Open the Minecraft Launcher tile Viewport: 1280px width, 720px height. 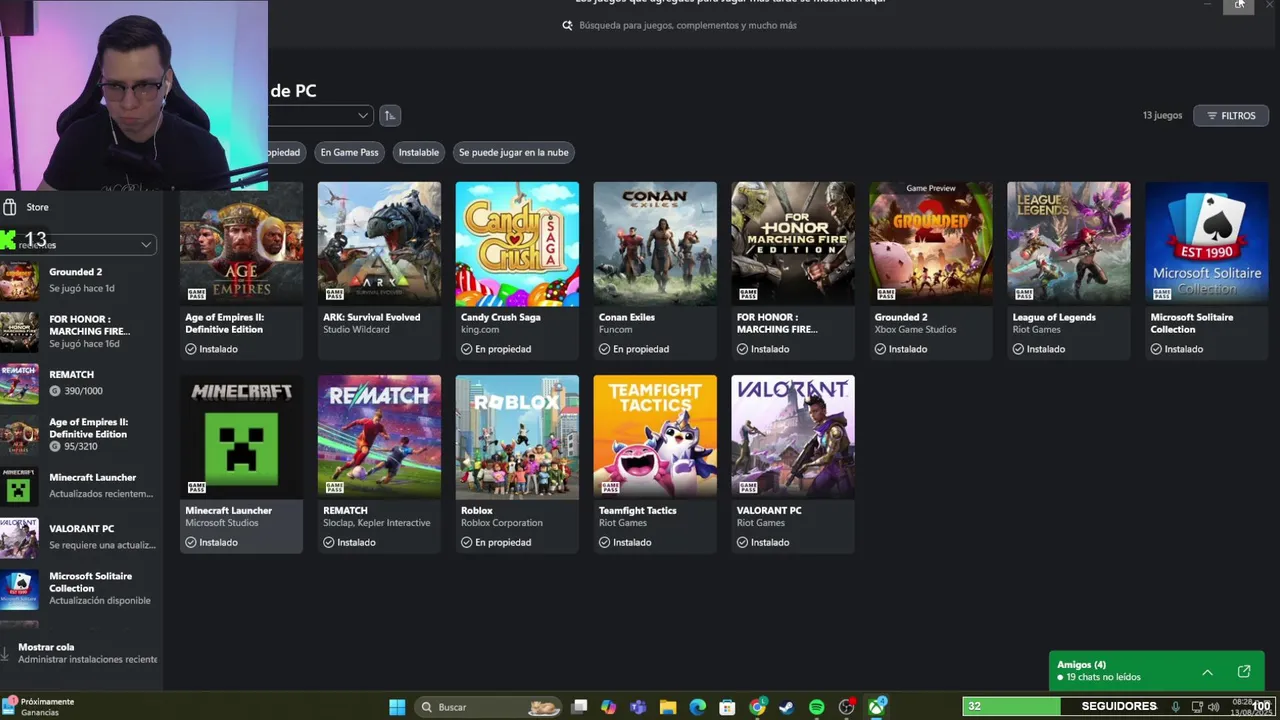tap(241, 464)
